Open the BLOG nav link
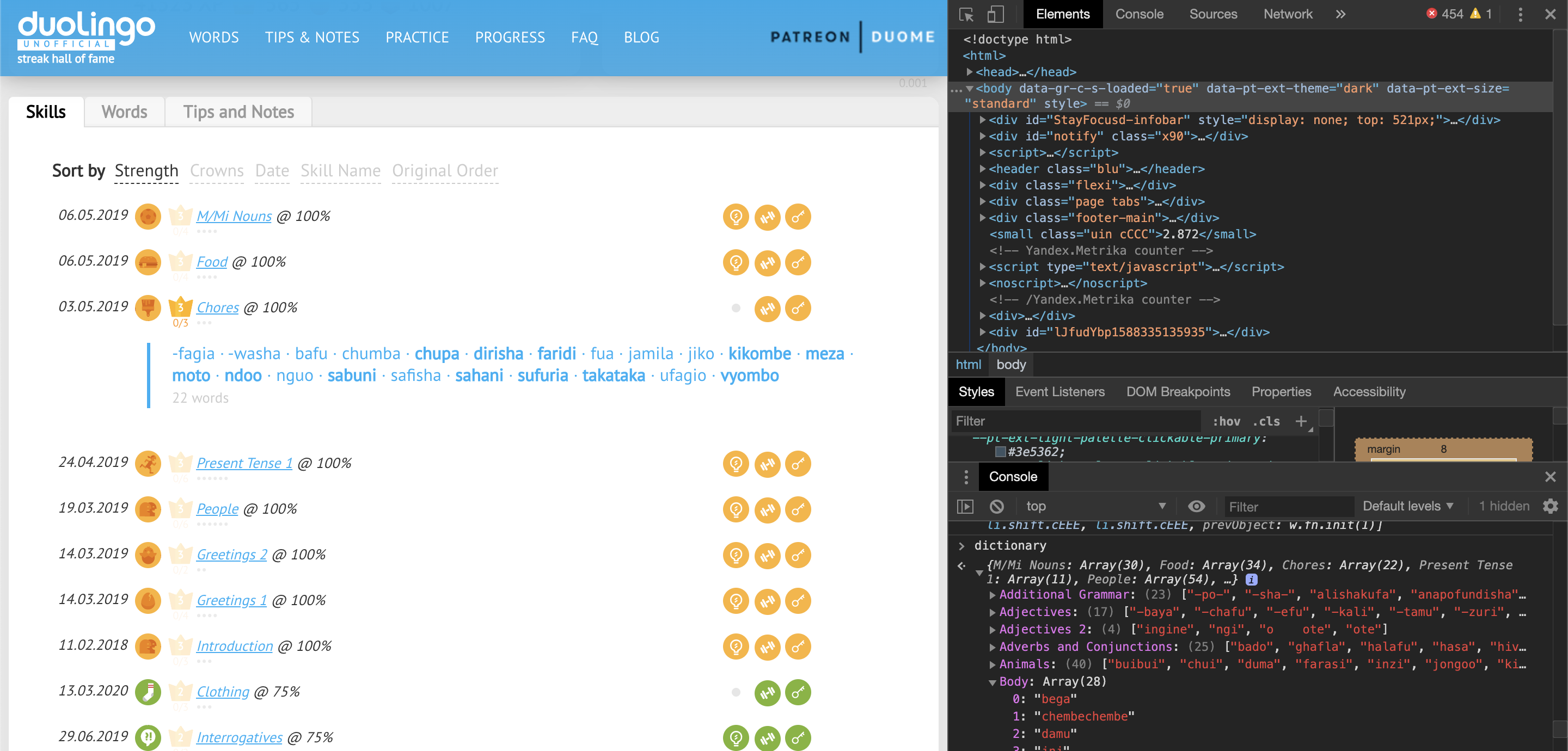1568x751 pixels. pos(641,38)
